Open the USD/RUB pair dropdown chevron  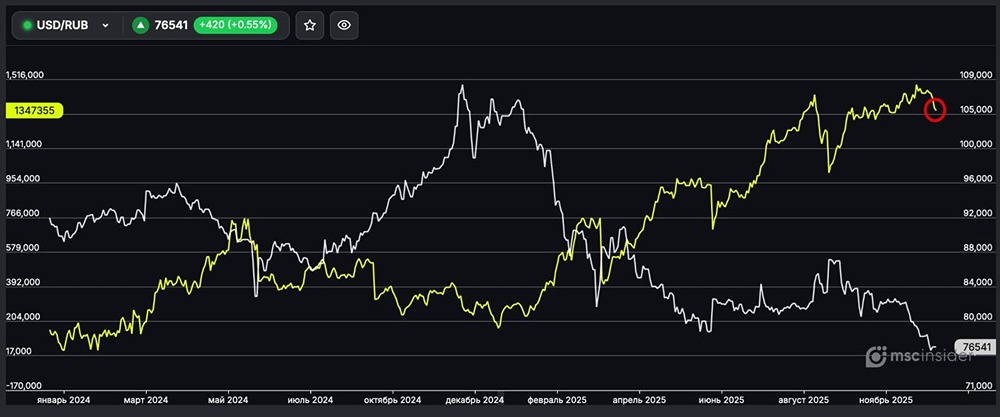pyautogui.click(x=105, y=26)
